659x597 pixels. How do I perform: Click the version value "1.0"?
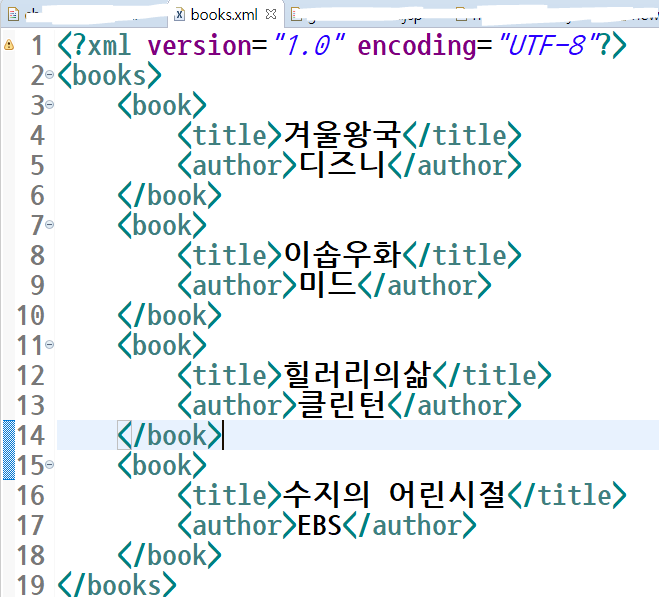pos(310,45)
